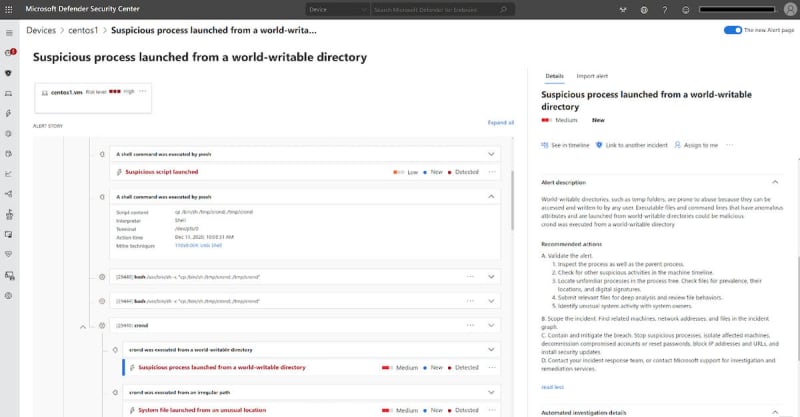Expand the crond process row chevron

(491, 325)
